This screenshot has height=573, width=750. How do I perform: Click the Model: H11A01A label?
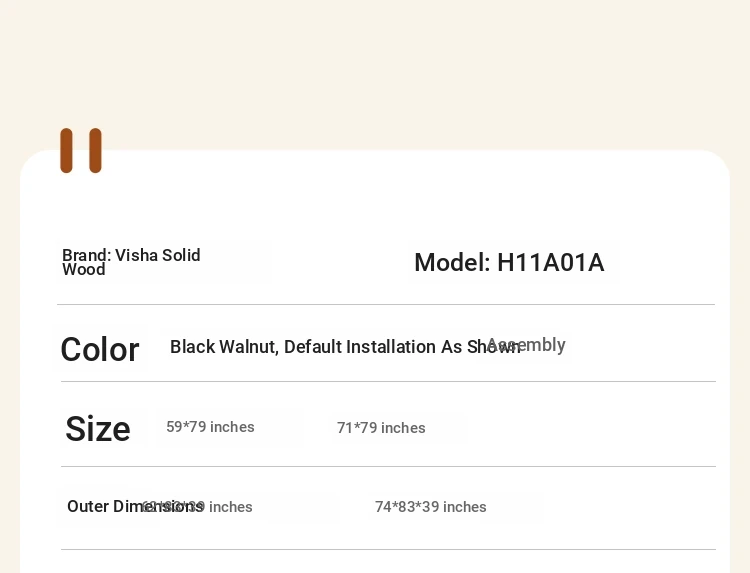click(x=509, y=263)
